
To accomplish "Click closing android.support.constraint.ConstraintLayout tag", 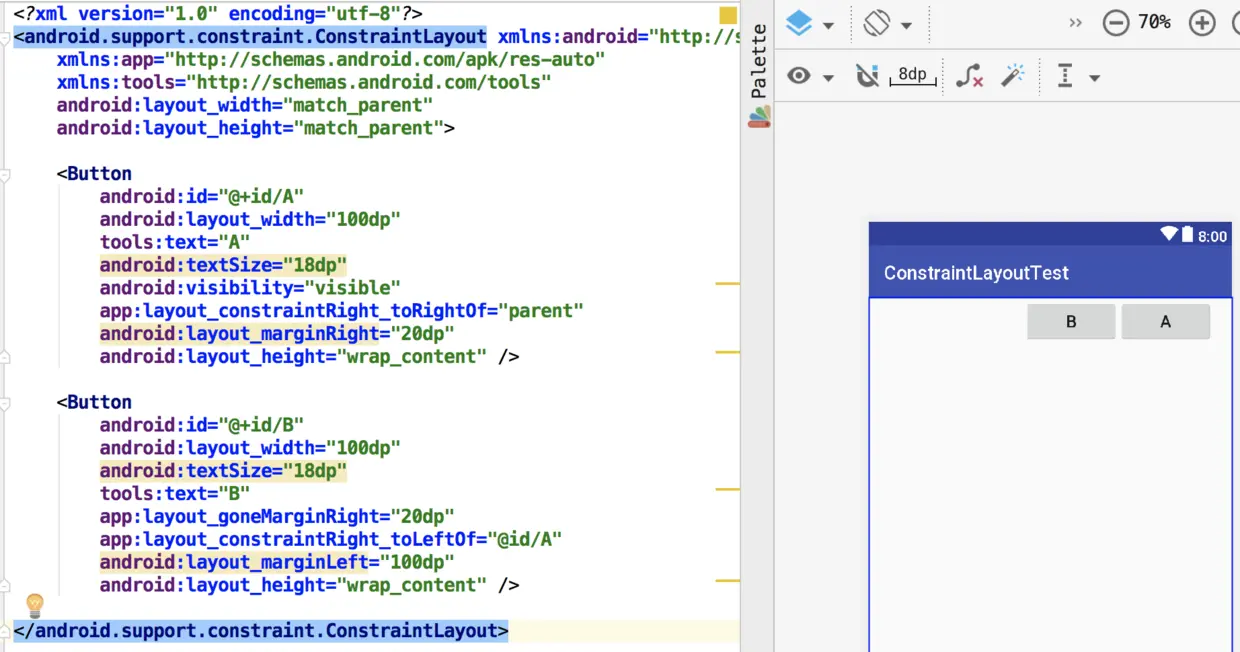I will pos(261,631).
